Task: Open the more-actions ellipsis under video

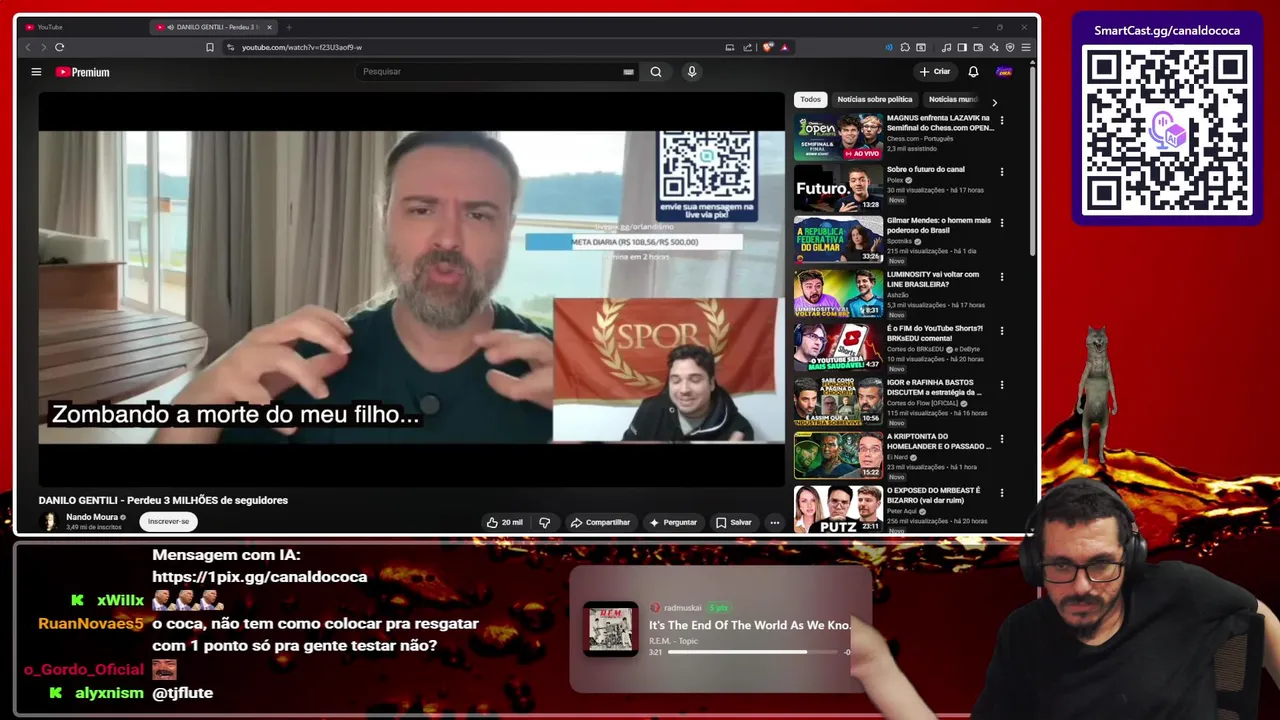Action: point(774,522)
